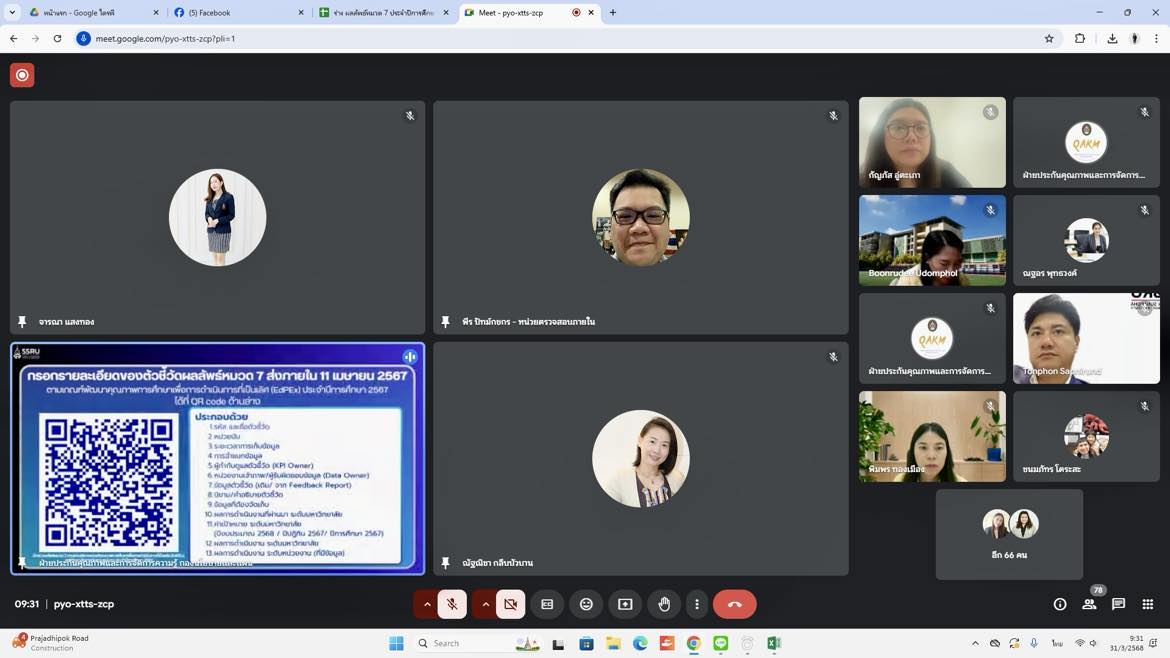Show the participants list with 78 badge

tap(1089, 604)
